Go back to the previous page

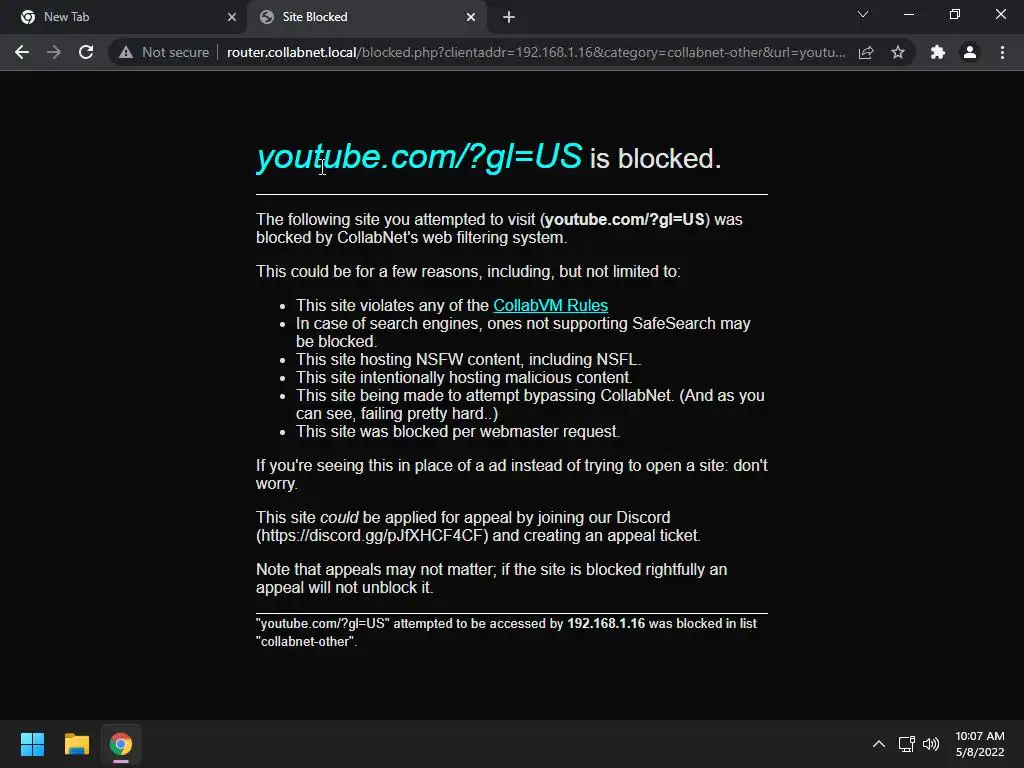pyautogui.click(x=22, y=52)
